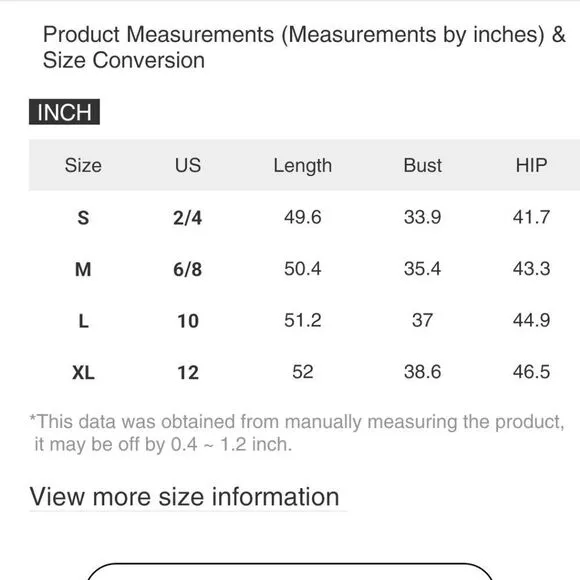The width and height of the screenshot is (580, 580).
Task: Select the XL size row label
Action: (83, 372)
